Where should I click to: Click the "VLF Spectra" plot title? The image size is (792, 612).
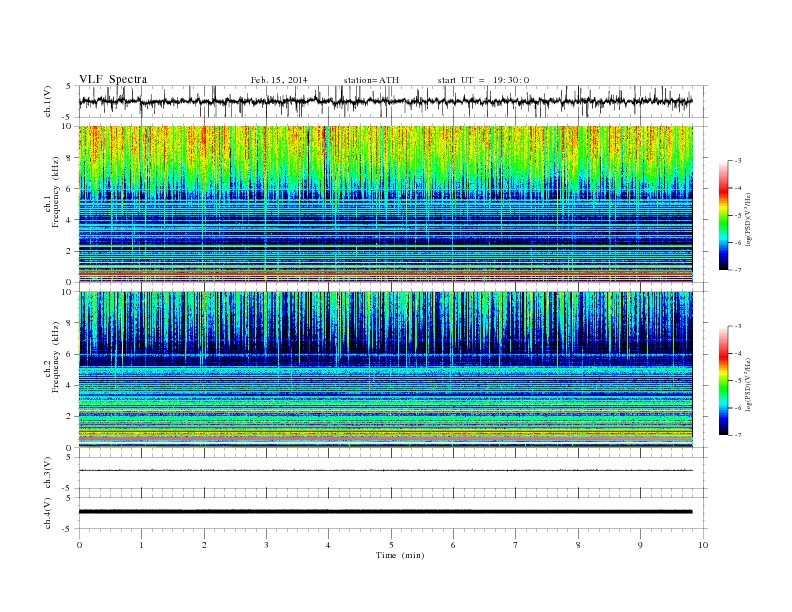tap(113, 79)
